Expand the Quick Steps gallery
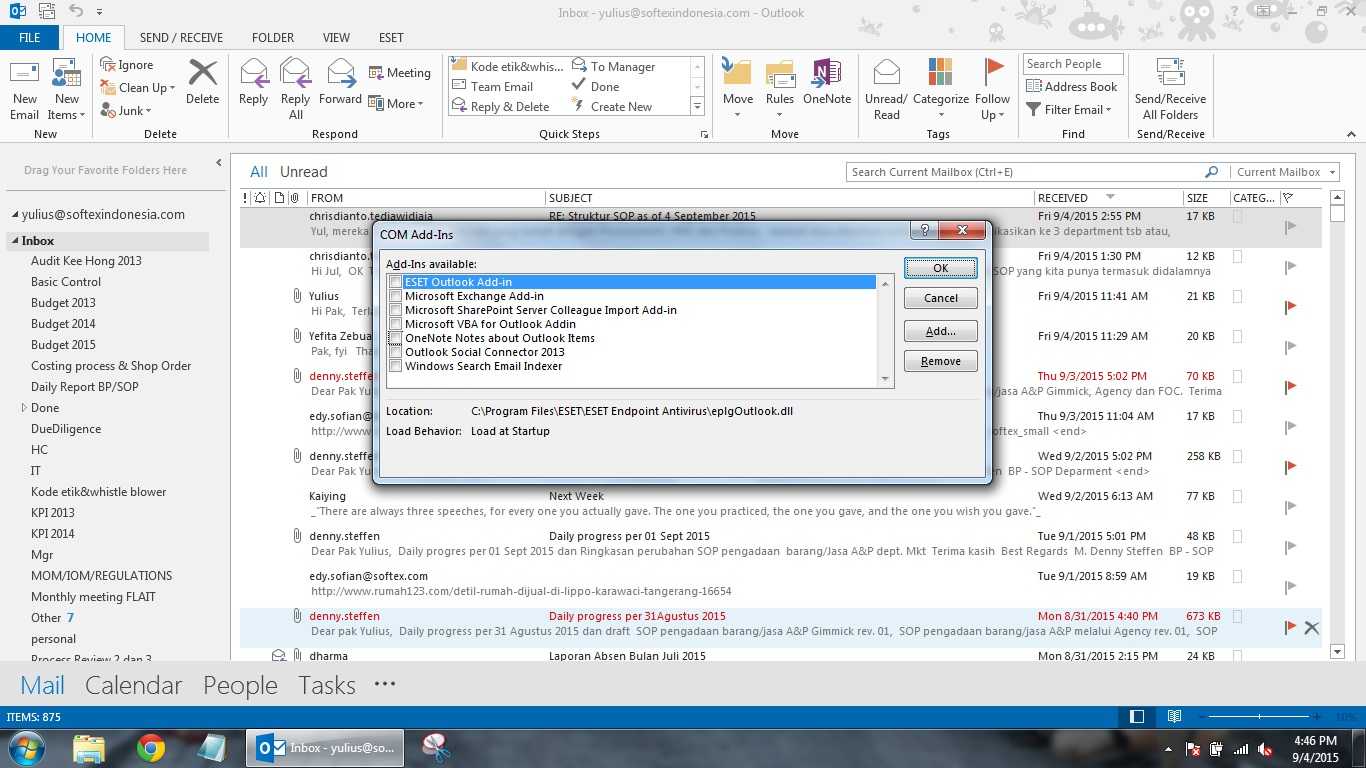Viewport: 1366px width, 768px height. [698, 107]
